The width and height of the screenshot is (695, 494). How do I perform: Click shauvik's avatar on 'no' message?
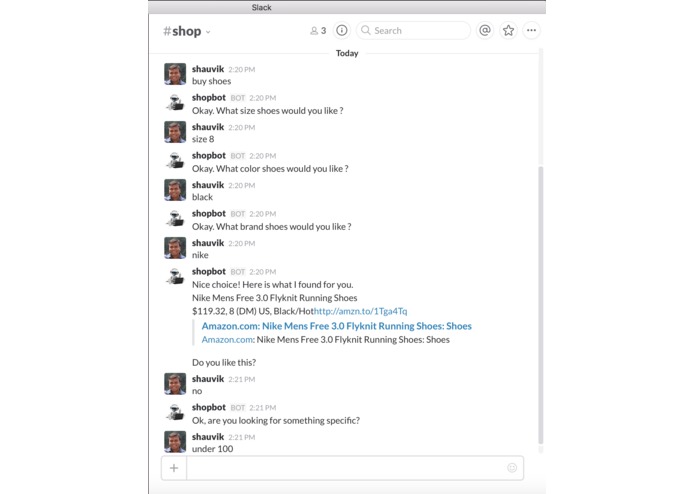(175, 384)
